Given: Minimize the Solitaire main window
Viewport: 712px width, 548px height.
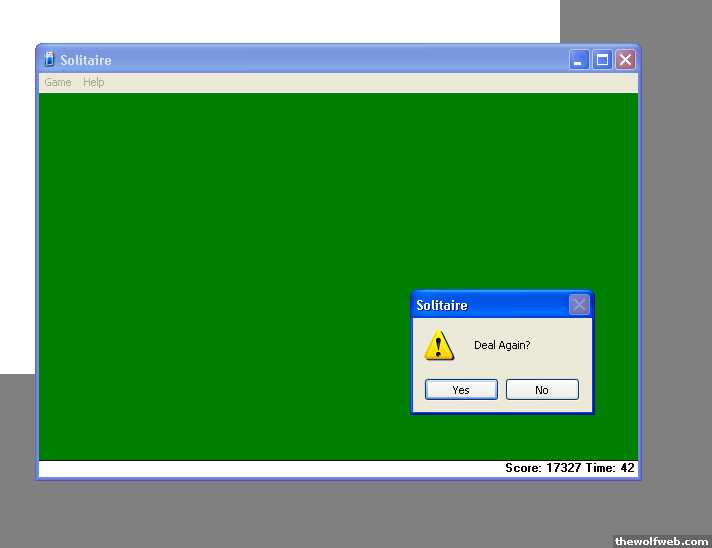Looking at the screenshot, I should tap(580, 60).
